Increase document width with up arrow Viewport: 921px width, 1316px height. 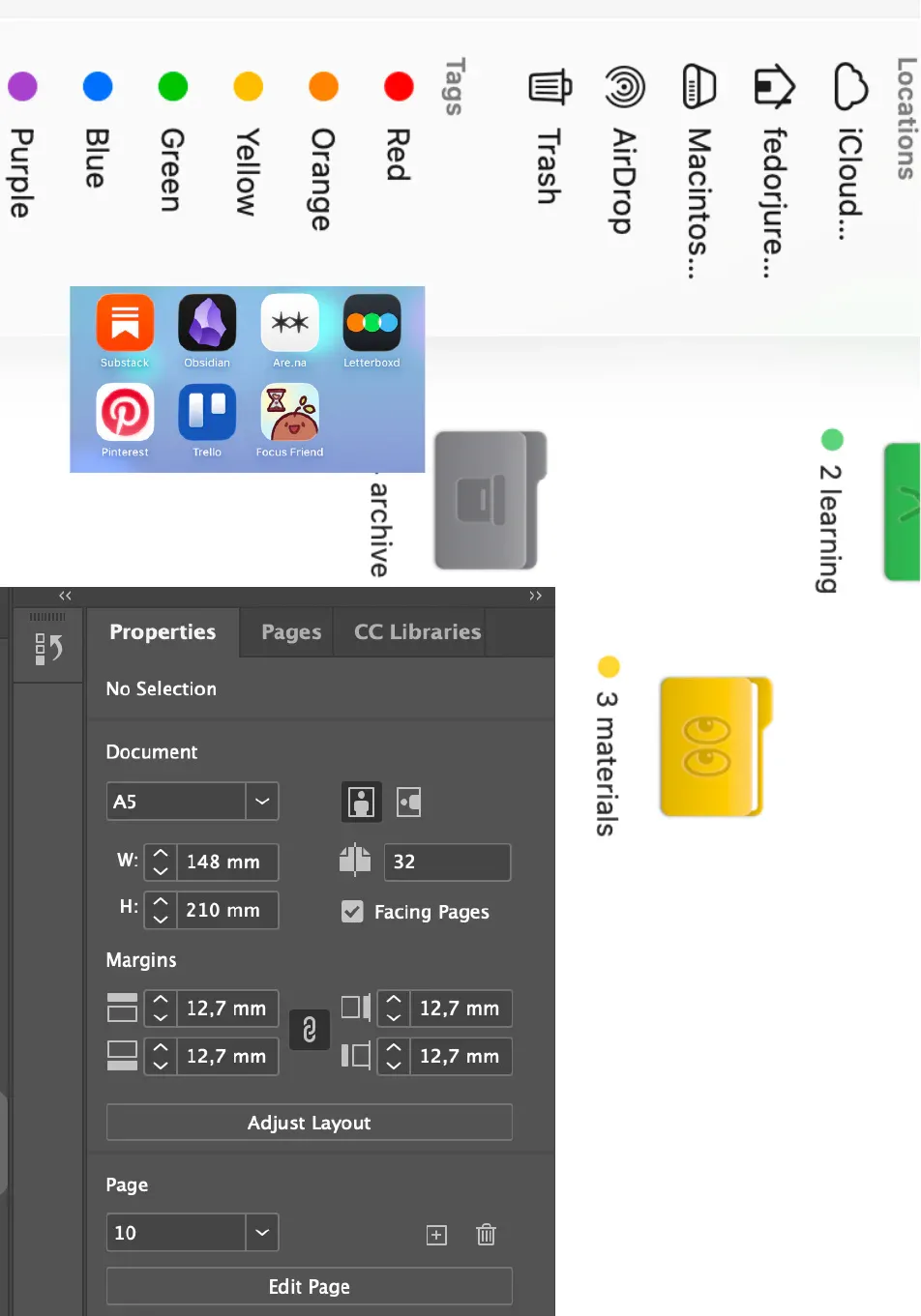pyautogui.click(x=161, y=854)
